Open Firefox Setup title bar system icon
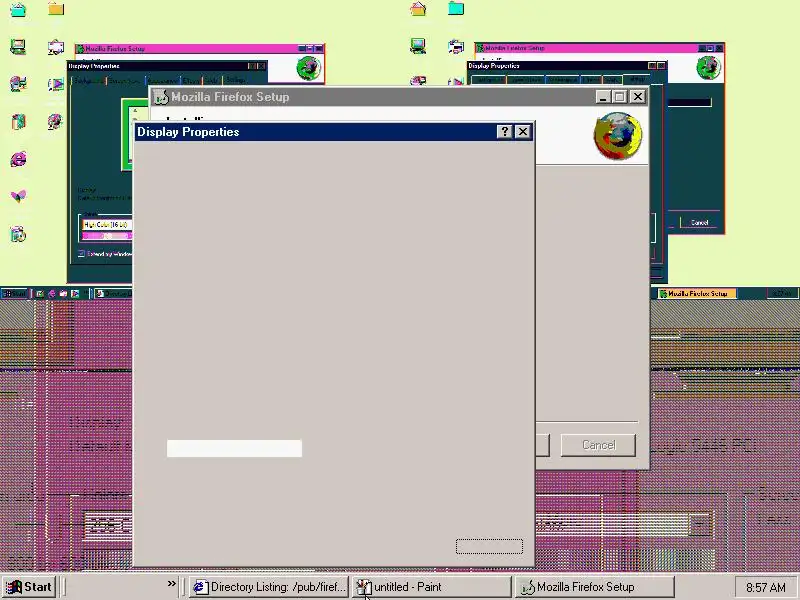Image resolution: width=800 pixels, height=600 pixels. click(x=161, y=97)
